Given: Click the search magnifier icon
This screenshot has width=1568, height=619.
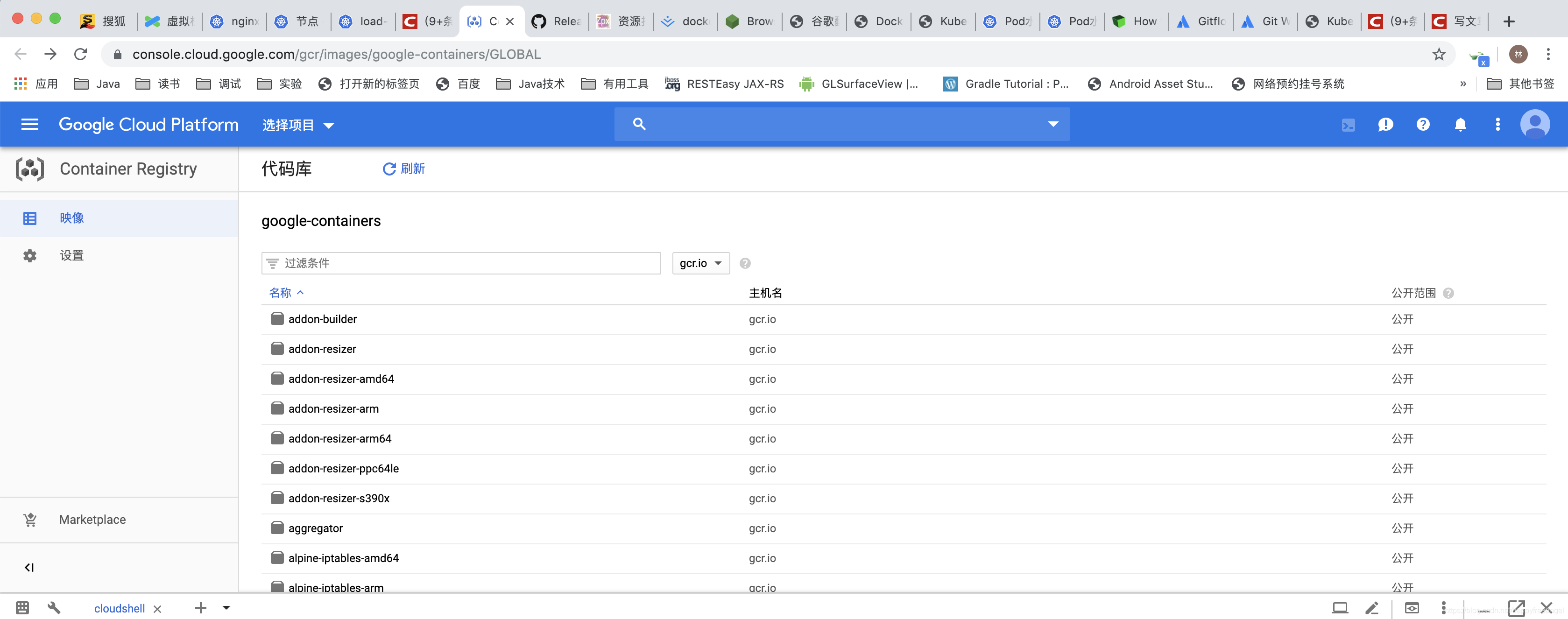Looking at the screenshot, I should [x=639, y=124].
